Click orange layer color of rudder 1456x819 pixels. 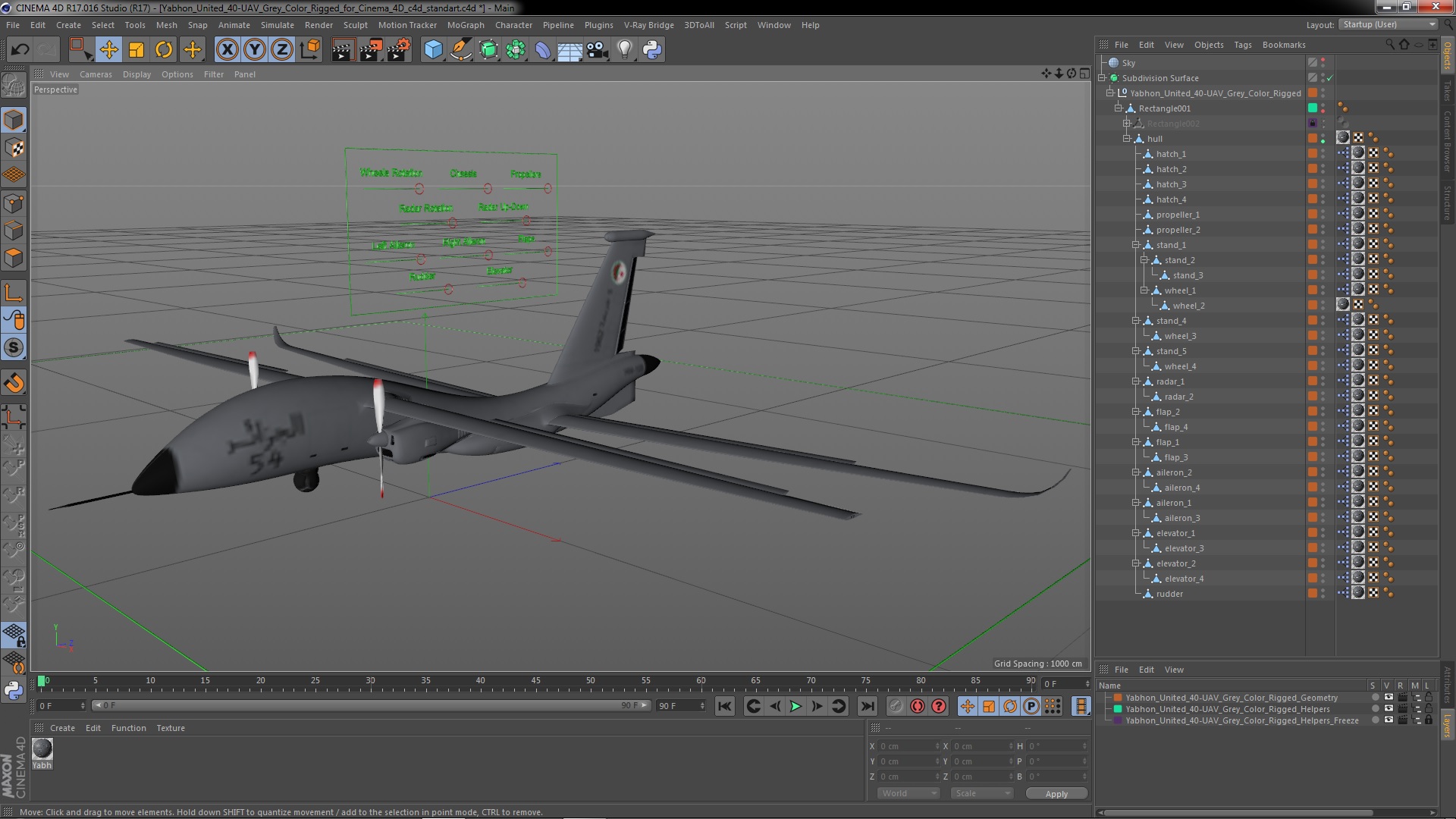coord(1313,594)
